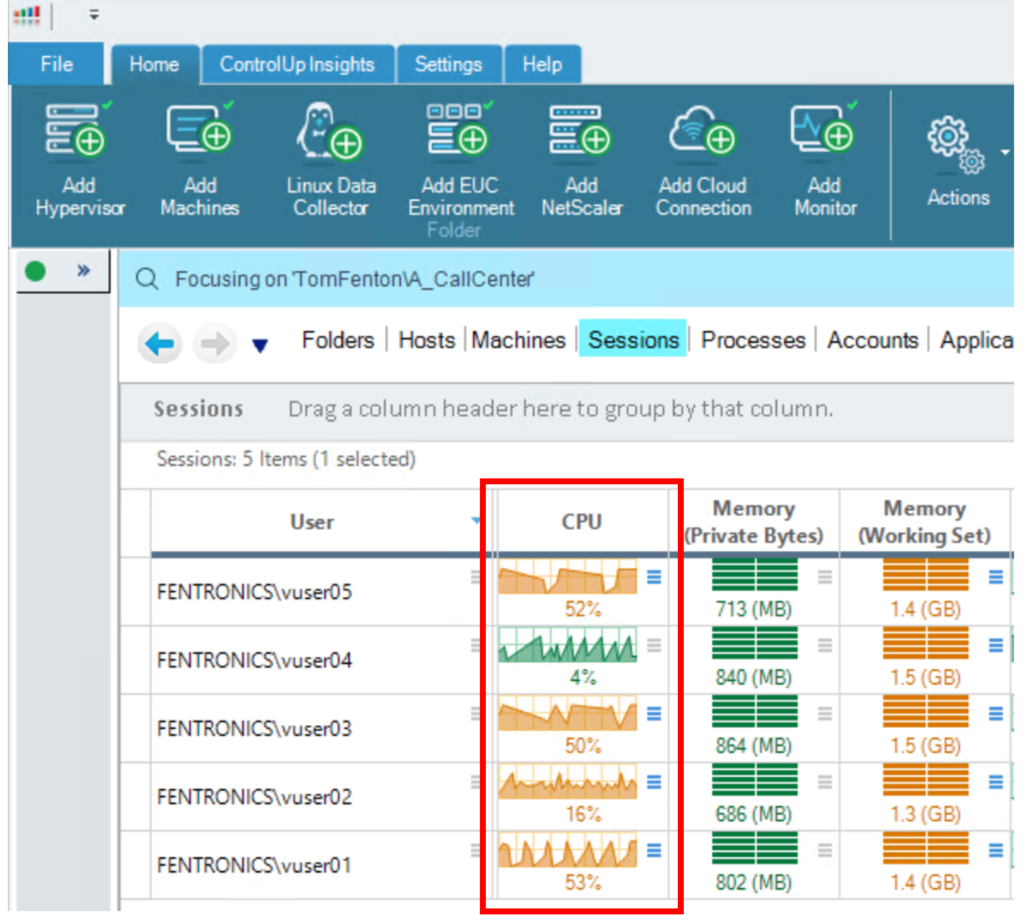Click the green status indicator dot
The image size is (1024, 923).
[35, 270]
